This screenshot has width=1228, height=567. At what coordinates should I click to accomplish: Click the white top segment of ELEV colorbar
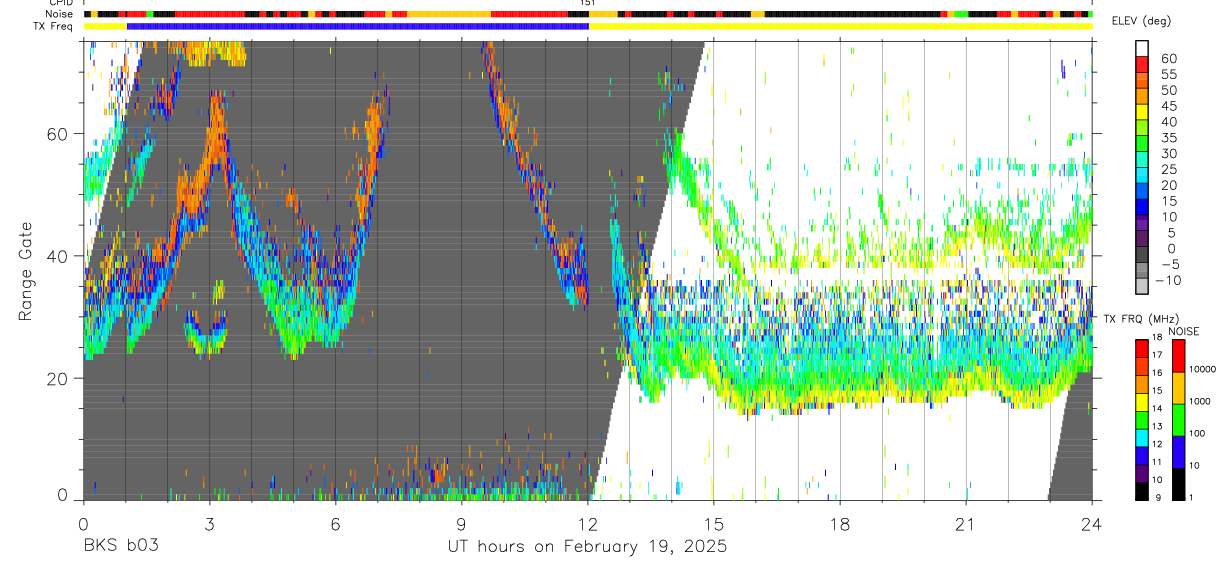1142,49
